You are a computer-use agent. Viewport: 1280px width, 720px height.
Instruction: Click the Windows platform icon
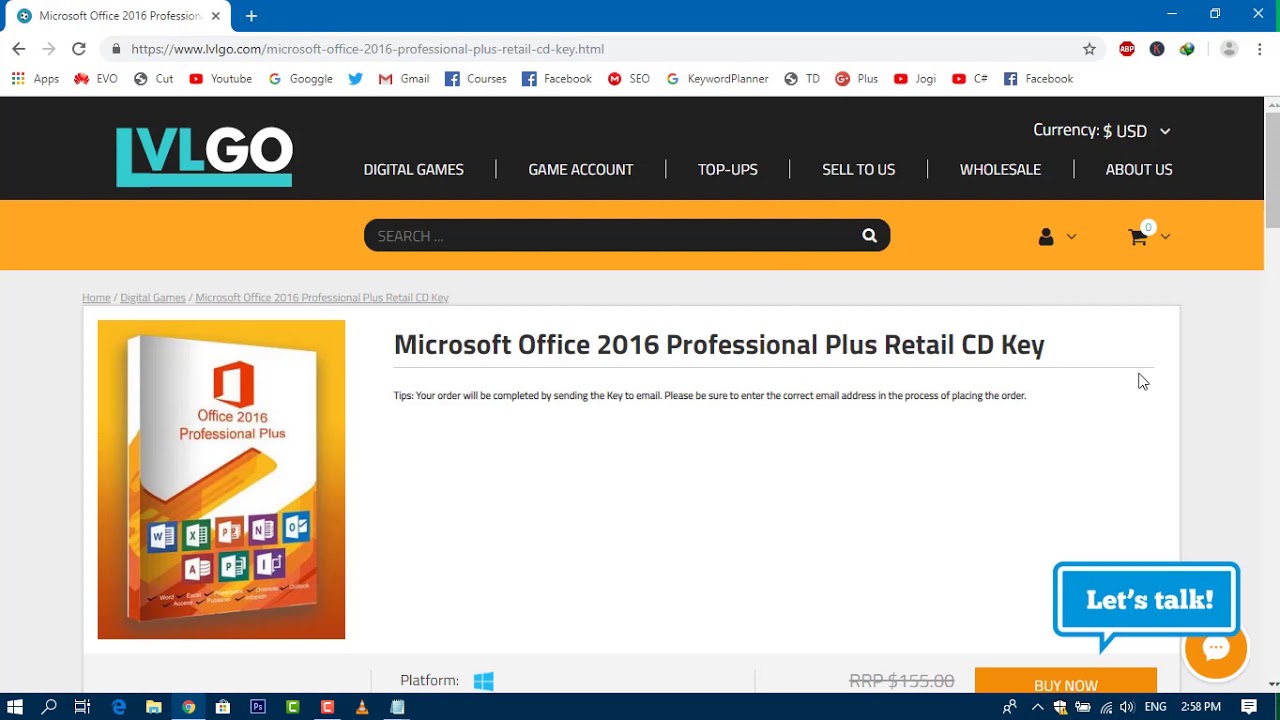tap(484, 681)
